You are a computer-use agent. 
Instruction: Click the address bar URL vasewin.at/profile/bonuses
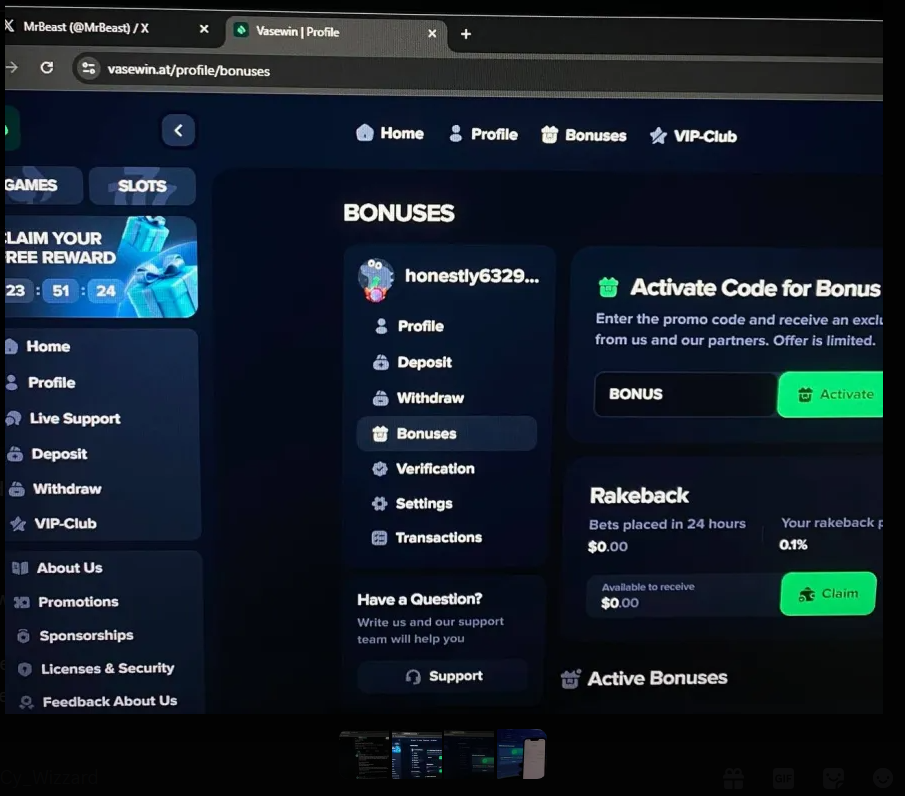189,70
